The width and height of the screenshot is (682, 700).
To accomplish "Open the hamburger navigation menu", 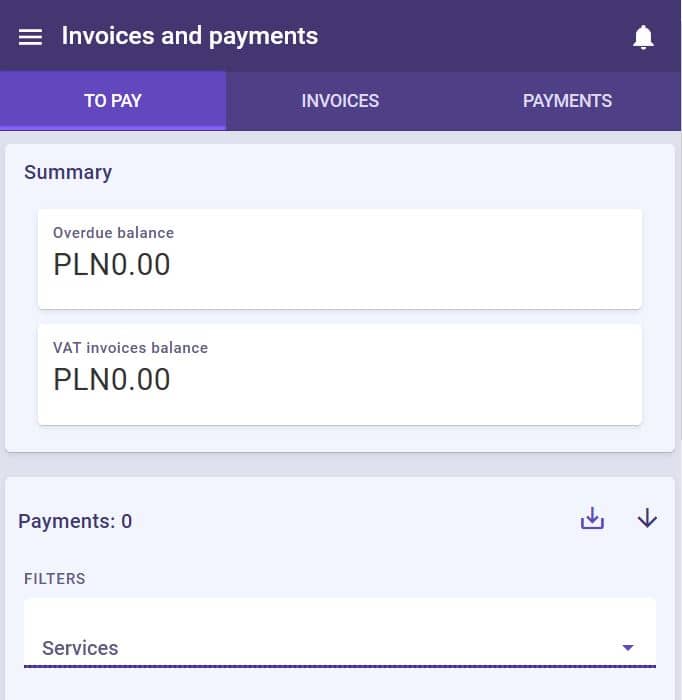I will (x=31, y=37).
